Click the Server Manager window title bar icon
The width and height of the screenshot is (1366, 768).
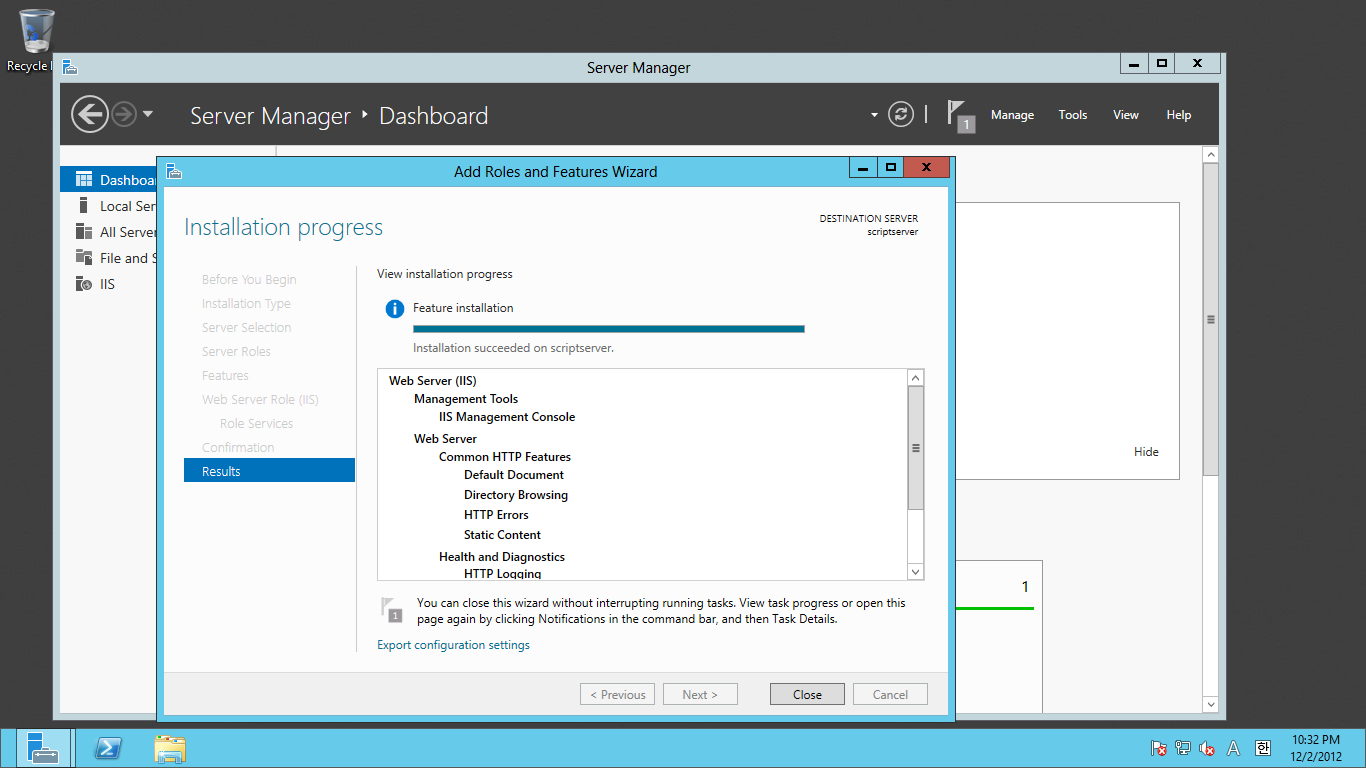[70, 67]
